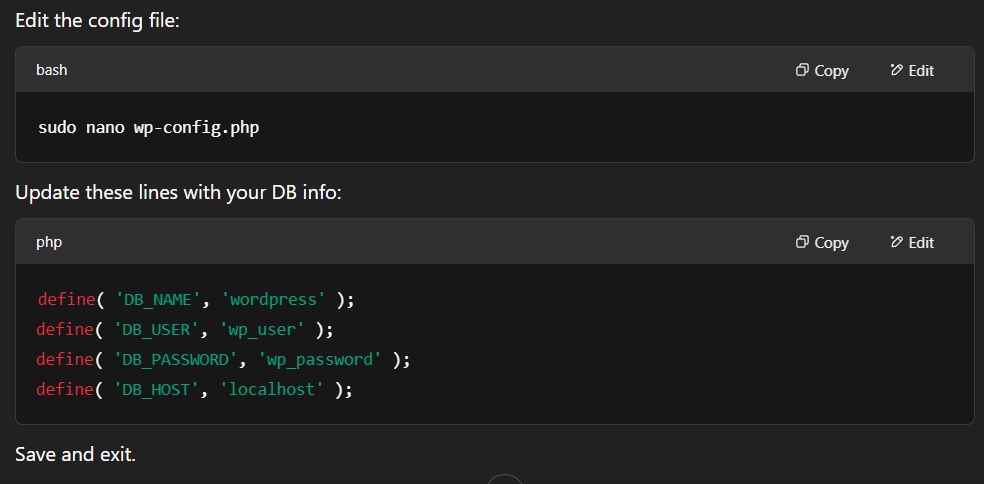
Task: Copy the bash code snippet
Action: tap(822, 71)
